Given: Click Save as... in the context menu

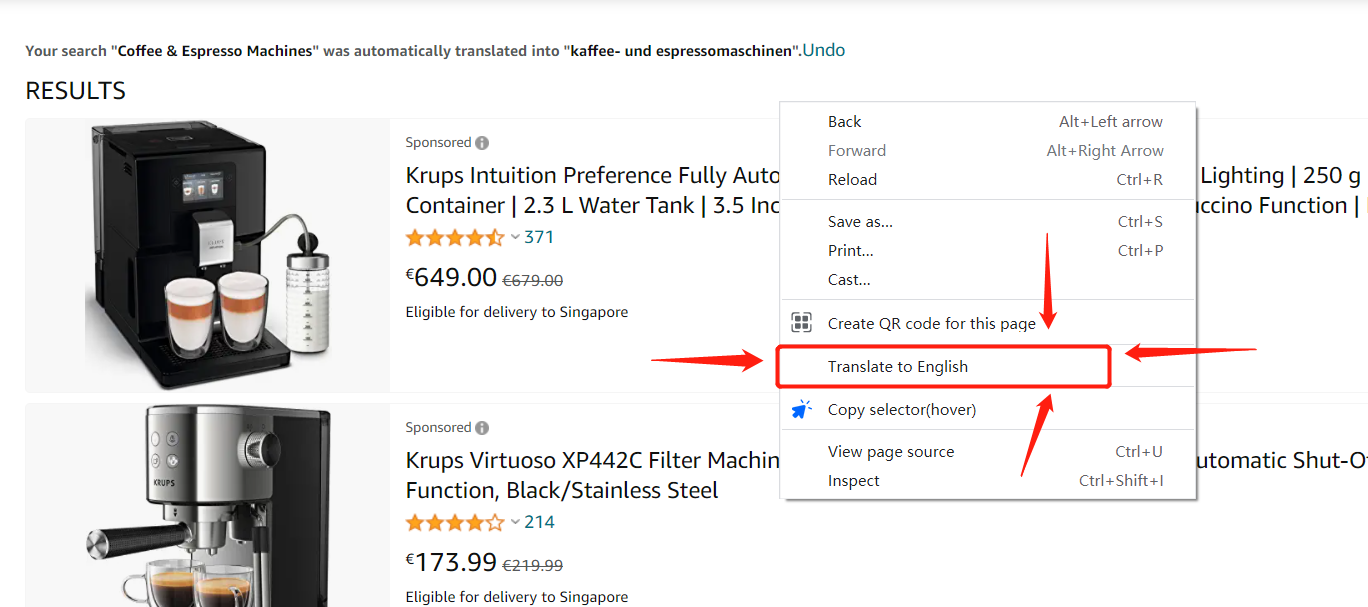Looking at the screenshot, I should click(861, 221).
